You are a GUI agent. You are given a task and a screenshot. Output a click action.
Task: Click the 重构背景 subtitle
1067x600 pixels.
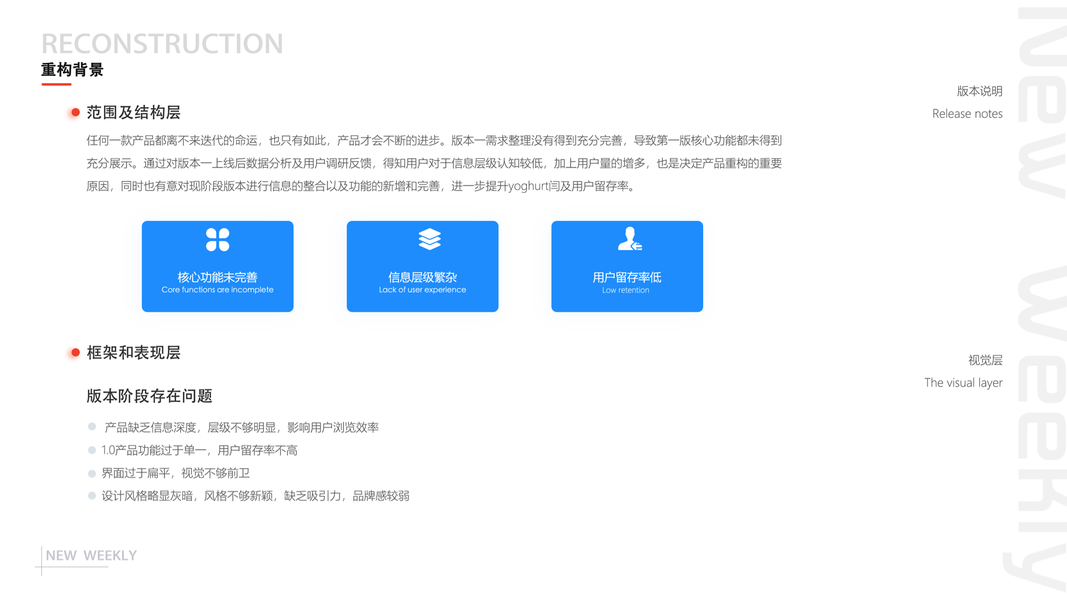(x=72, y=69)
